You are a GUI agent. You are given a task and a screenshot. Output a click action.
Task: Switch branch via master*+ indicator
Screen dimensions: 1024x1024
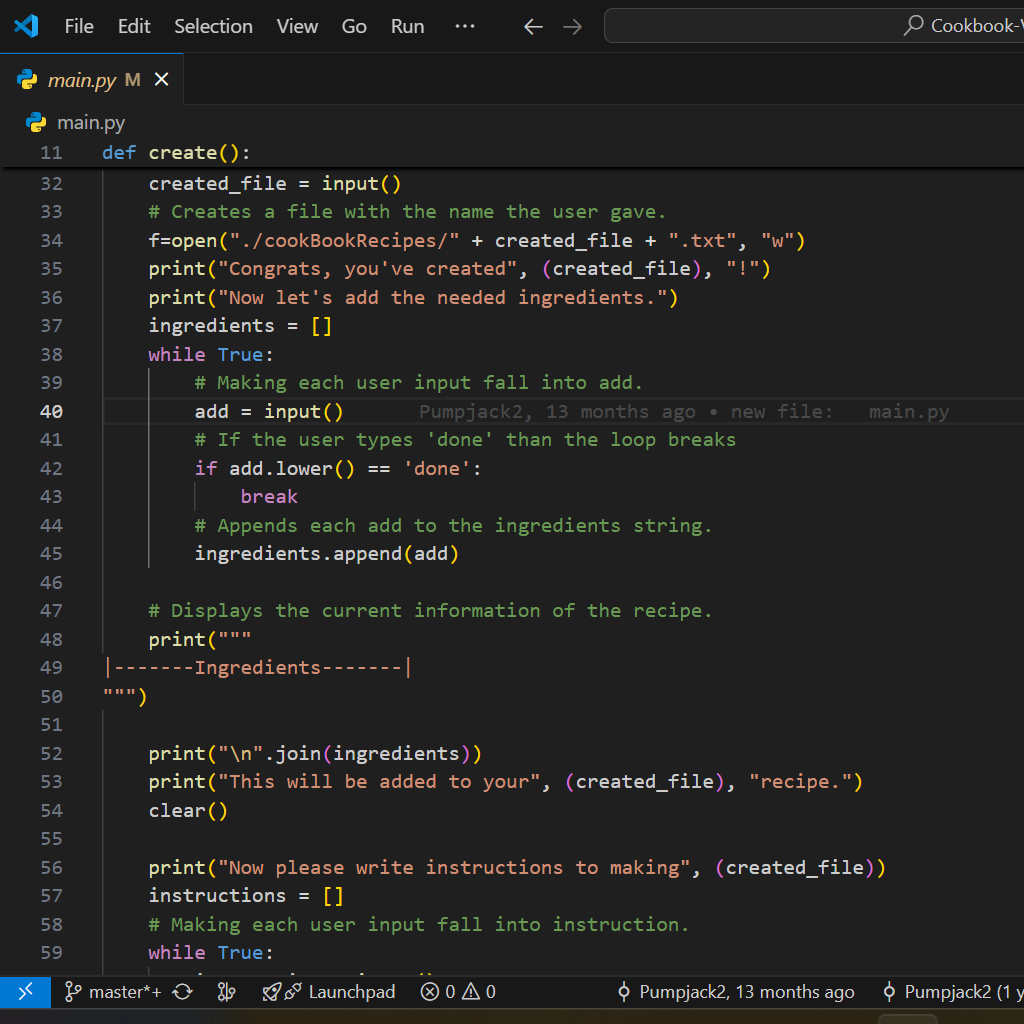point(113,992)
